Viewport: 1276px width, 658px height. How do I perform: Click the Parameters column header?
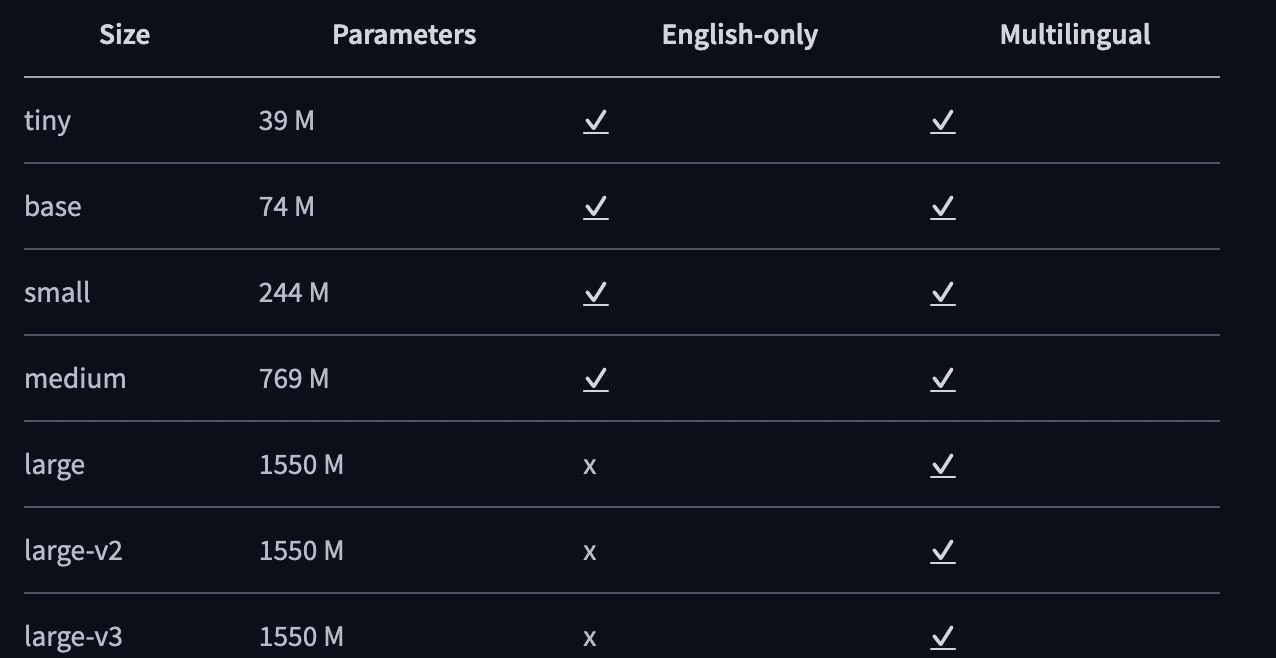(x=404, y=35)
